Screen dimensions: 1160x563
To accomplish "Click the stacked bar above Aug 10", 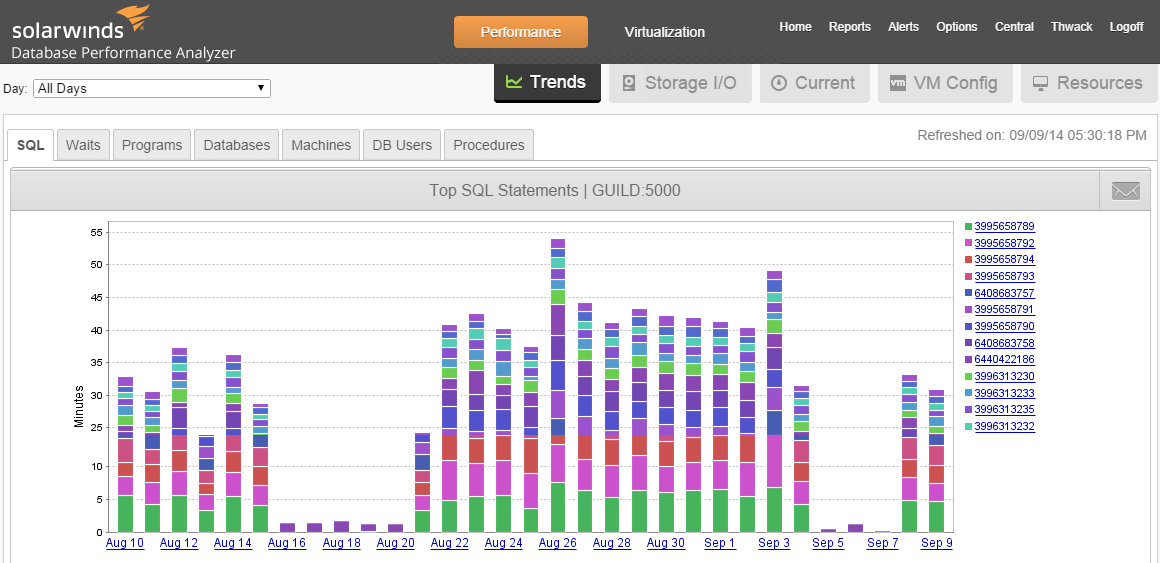I will tap(125, 455).
